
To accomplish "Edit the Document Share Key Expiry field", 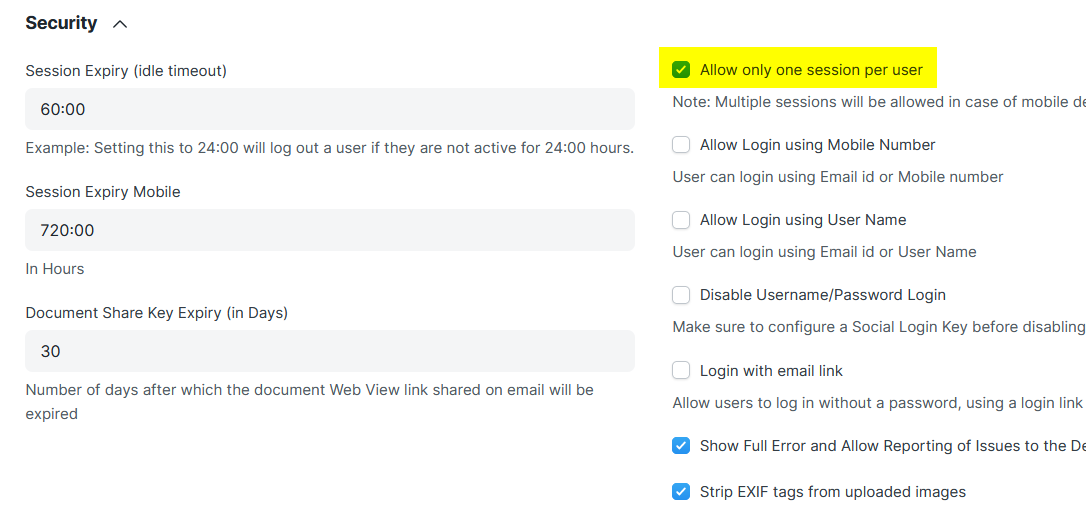I will click(330, 351).
